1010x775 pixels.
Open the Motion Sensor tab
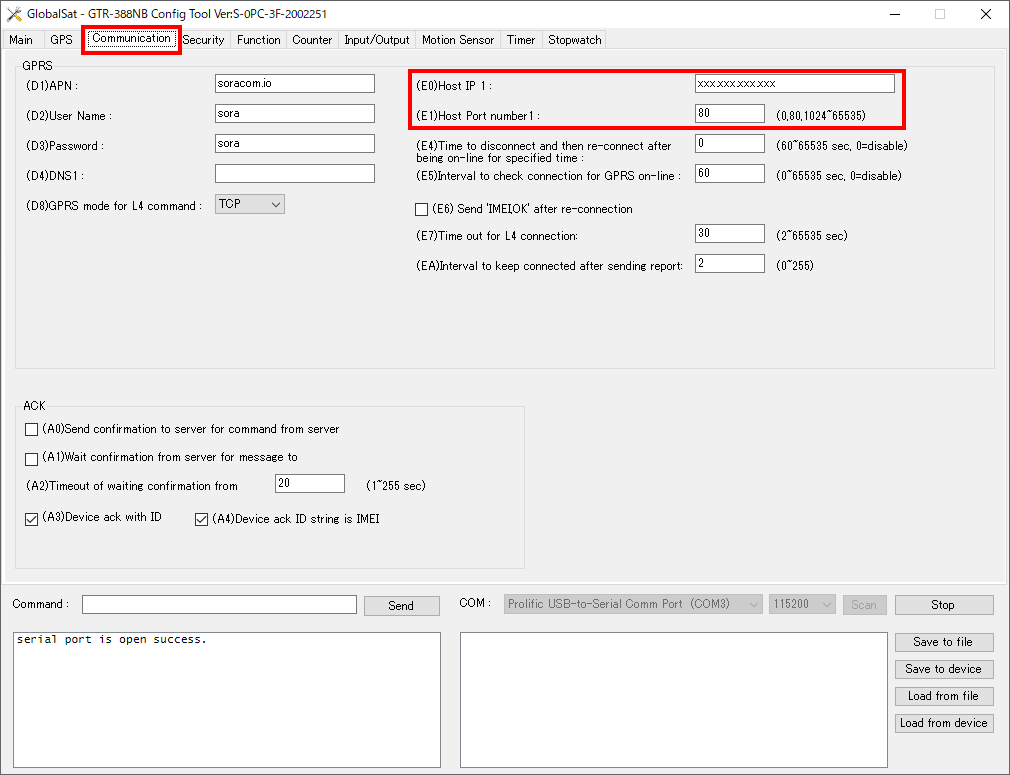pos(457,40)
